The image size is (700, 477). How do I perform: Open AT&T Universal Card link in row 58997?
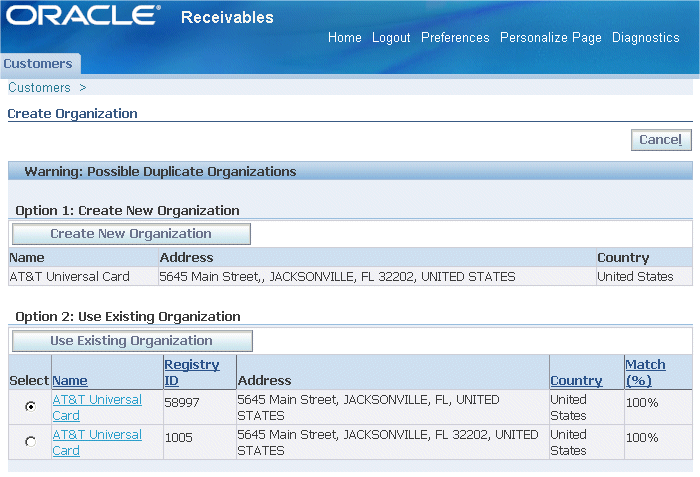[97, 407]
